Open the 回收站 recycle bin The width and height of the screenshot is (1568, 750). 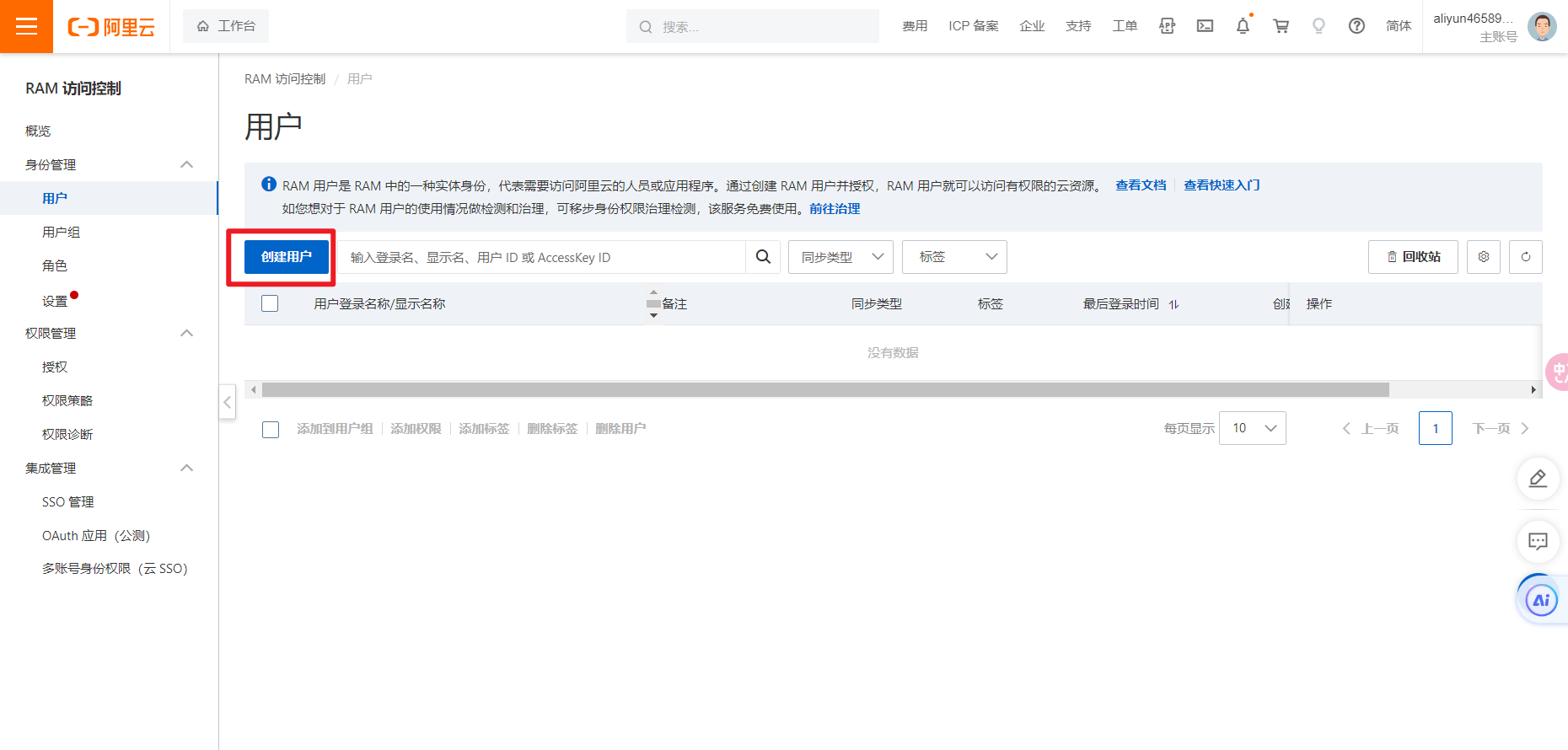pos(1413,257)
